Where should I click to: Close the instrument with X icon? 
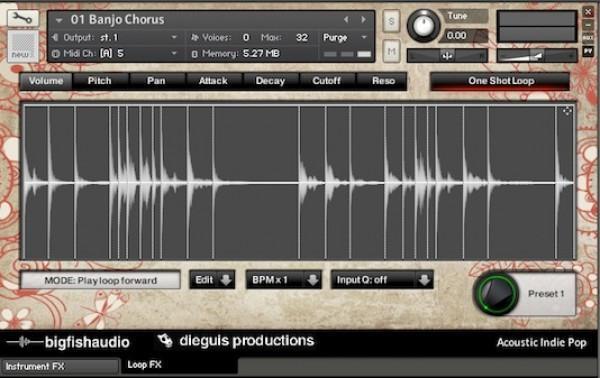coord(589,12)
